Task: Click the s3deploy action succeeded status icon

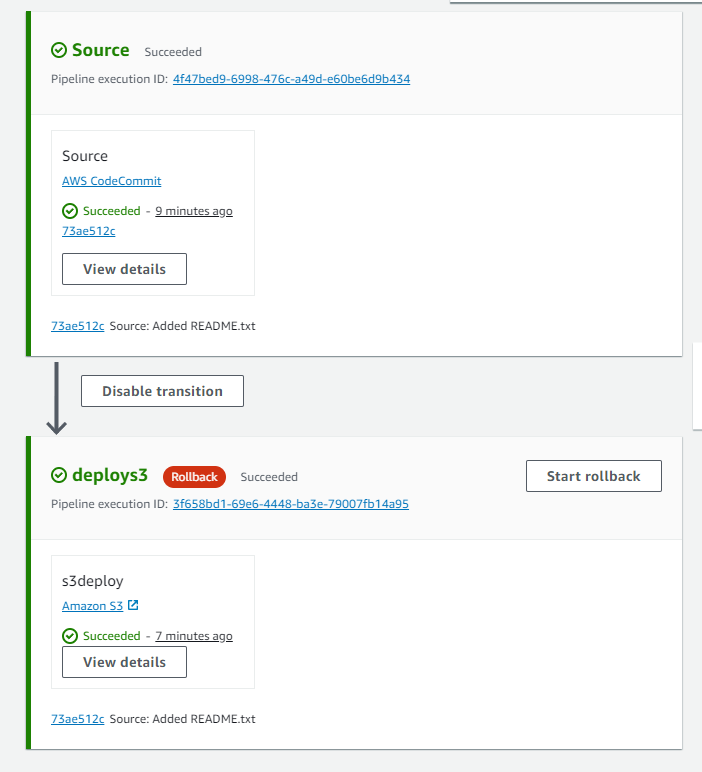Action: pos(70,636)
